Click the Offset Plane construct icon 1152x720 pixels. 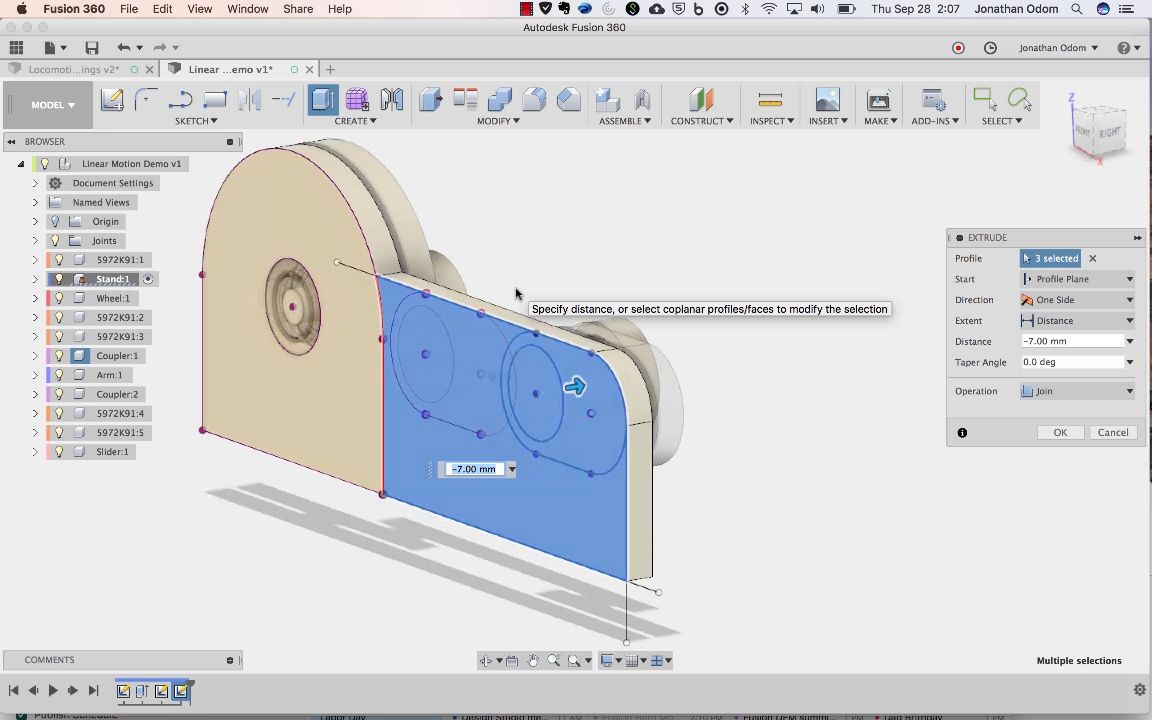[701, 99]
